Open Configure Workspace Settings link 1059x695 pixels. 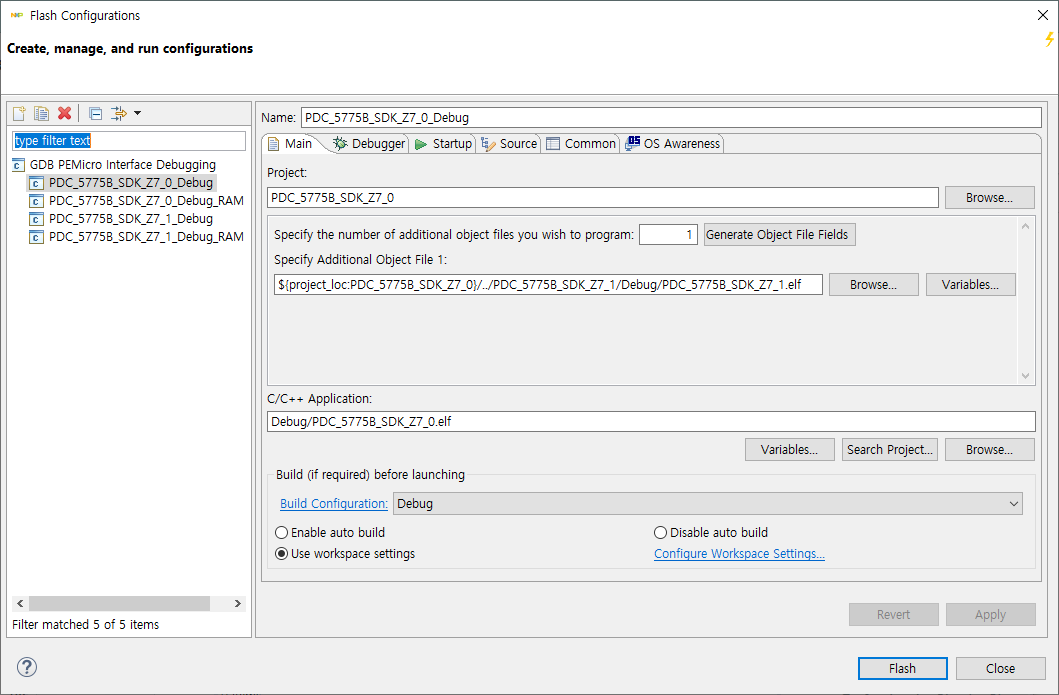click(x=739, y=553)
